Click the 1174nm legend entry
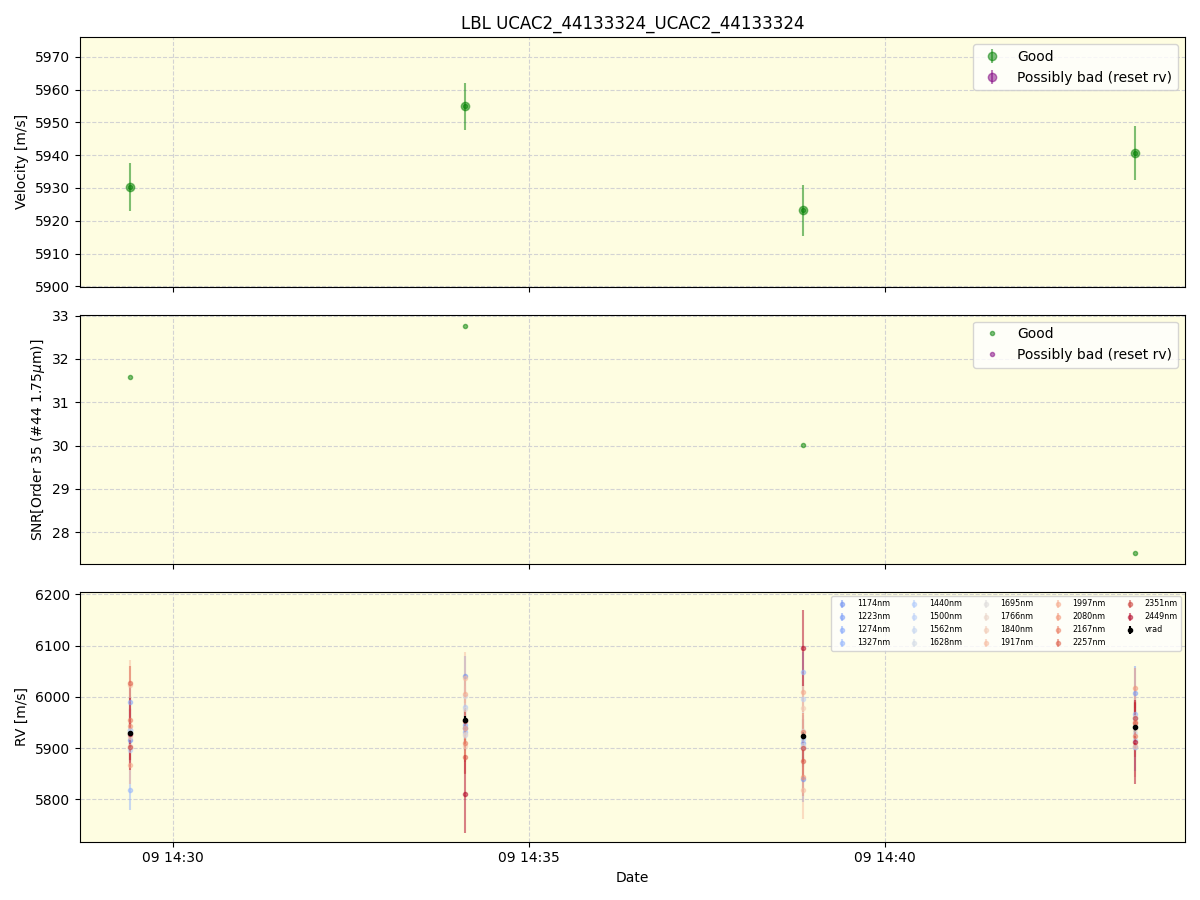This screenshot has height=900, width=1200. coord(873,604)
